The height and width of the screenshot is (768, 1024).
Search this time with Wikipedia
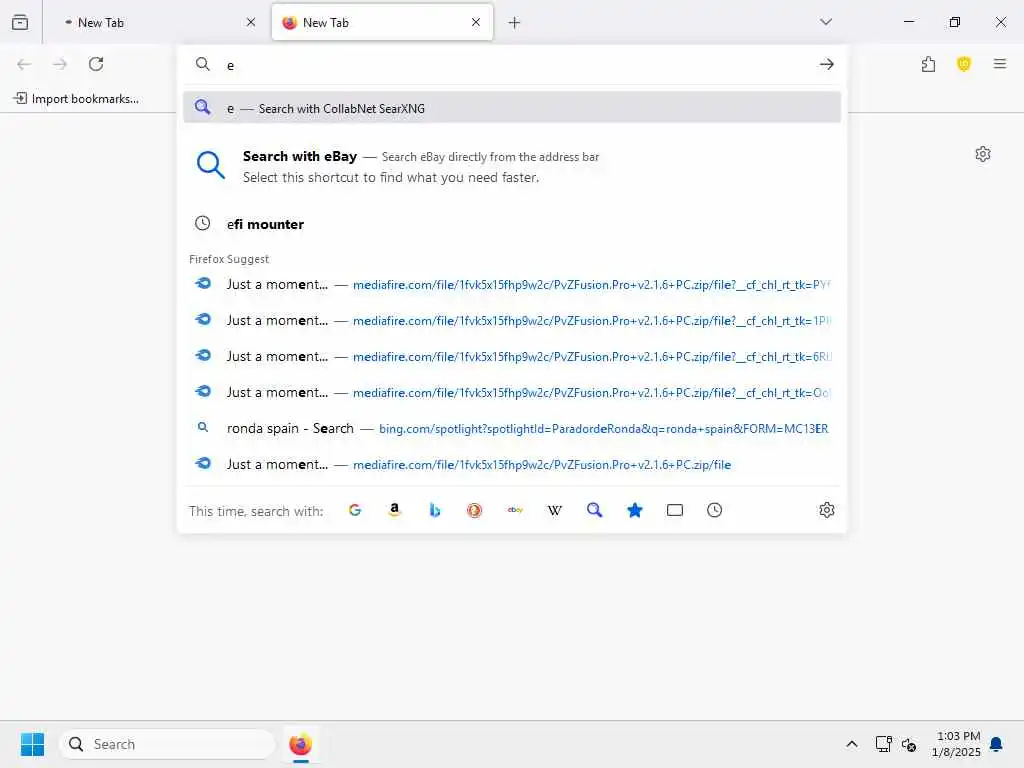click(x=554, y=510)
